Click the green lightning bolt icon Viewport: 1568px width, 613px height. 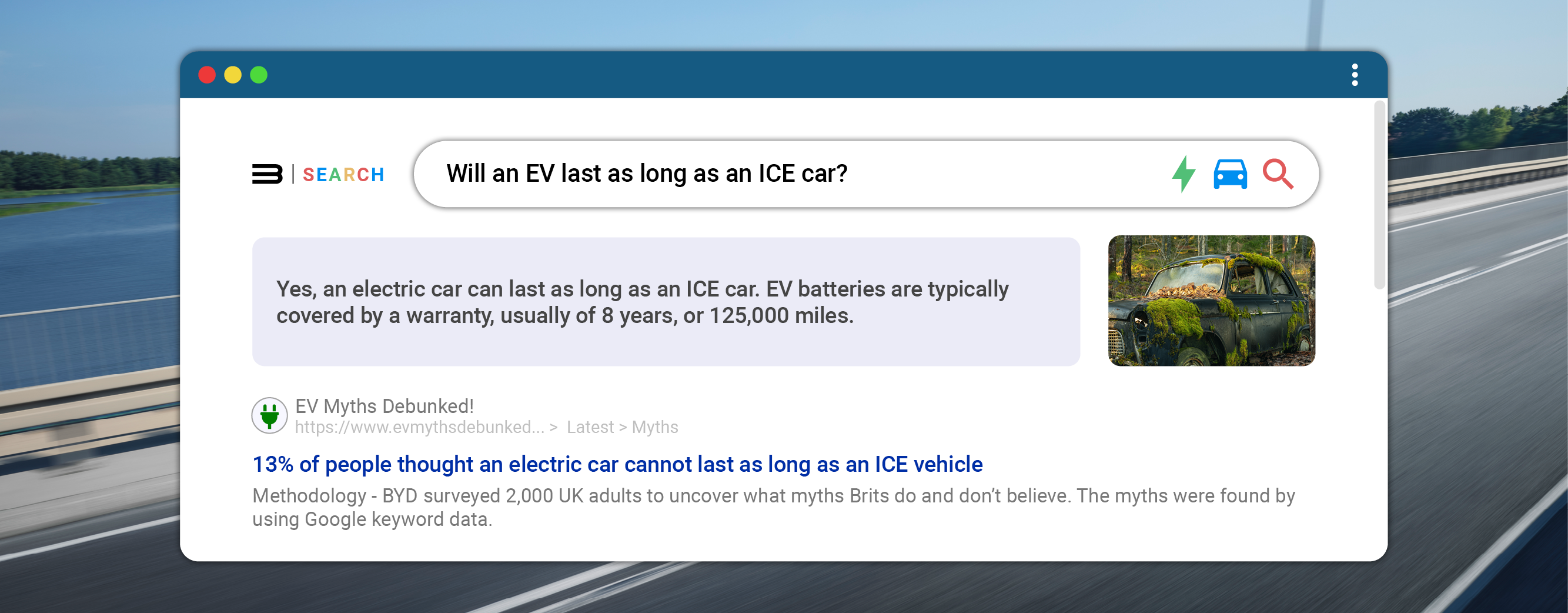pos(1183,174)
